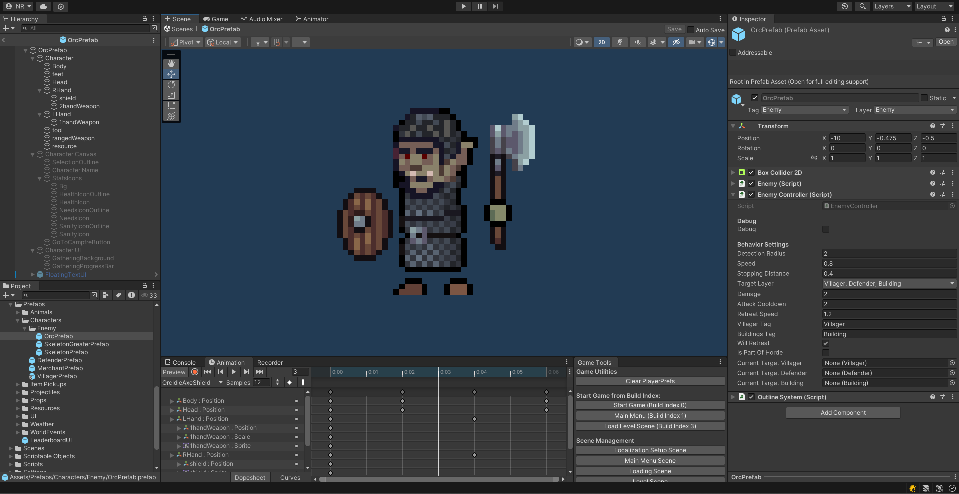Image resolution: width=959 pixels, height=494 pixels.
Task: Disable the Outline System script checkbox
Action: (751, 397)
